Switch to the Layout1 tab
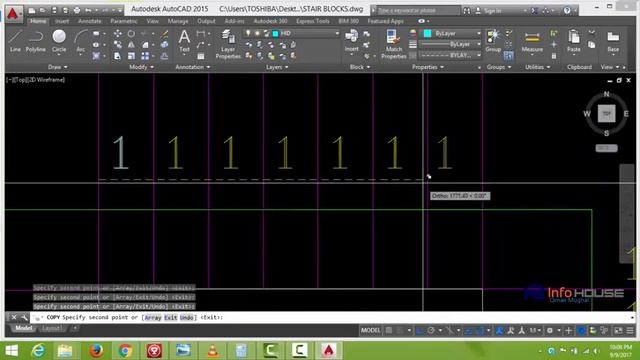This screenshot has height=360, width=640. (x=52, y=329)
